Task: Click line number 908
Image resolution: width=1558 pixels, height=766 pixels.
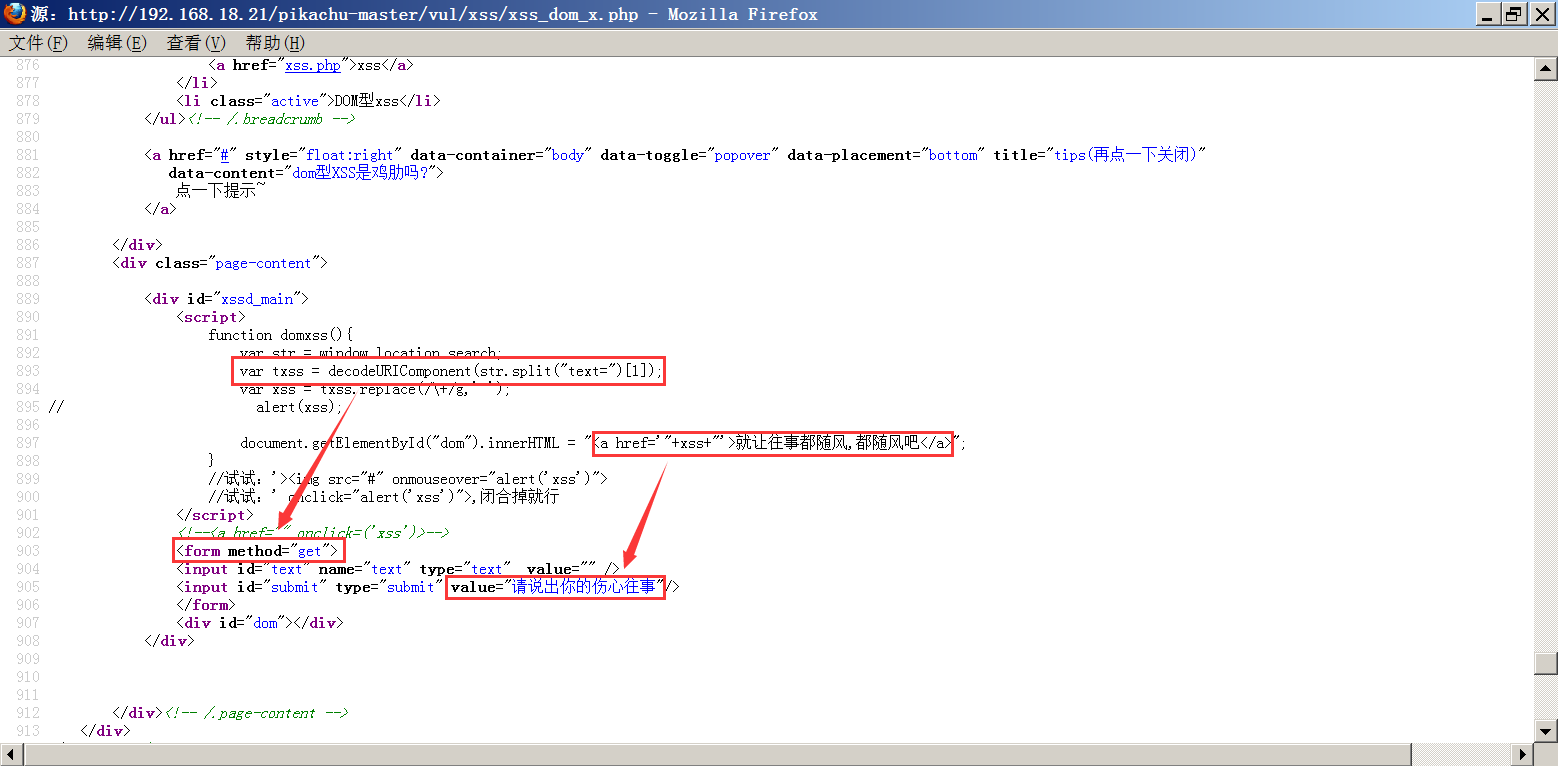Action: pyautogui.click(x=28, y=641)
